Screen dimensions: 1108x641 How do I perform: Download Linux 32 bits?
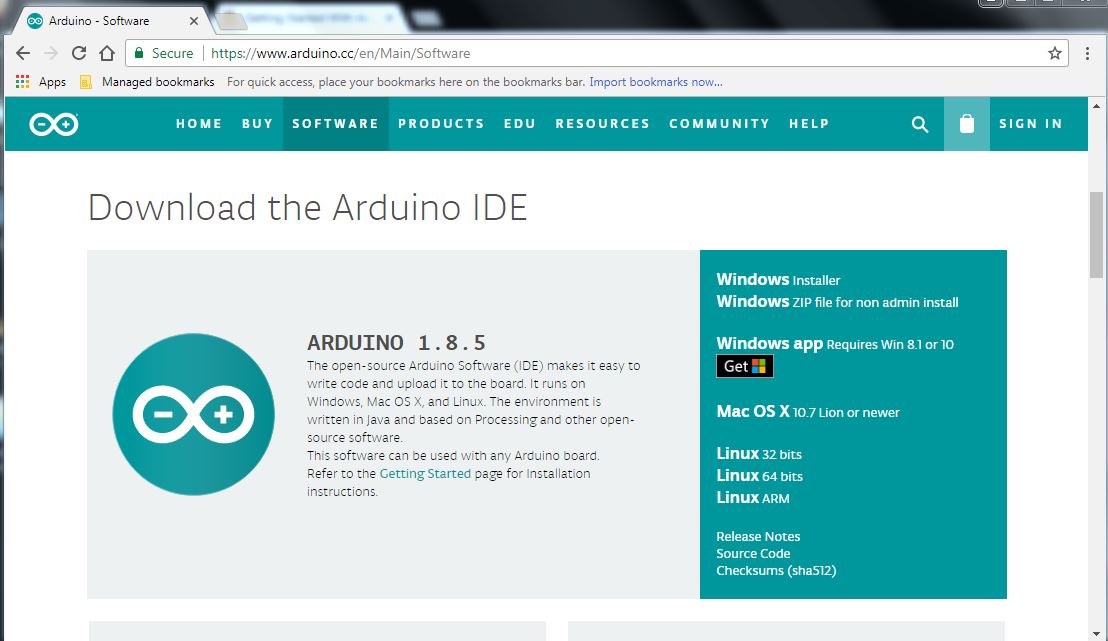tap(759, 454)
